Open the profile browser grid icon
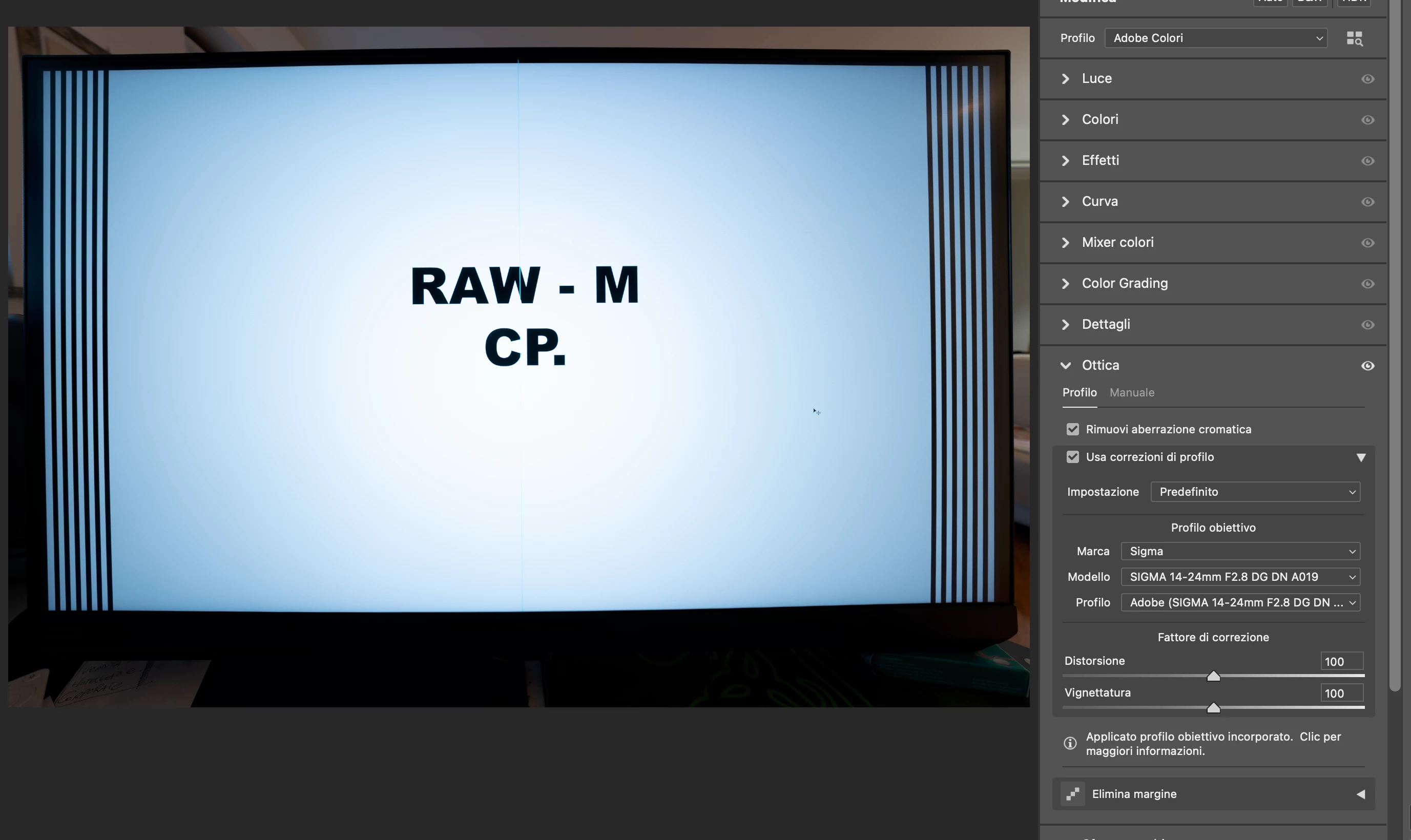 (1354, 38)
